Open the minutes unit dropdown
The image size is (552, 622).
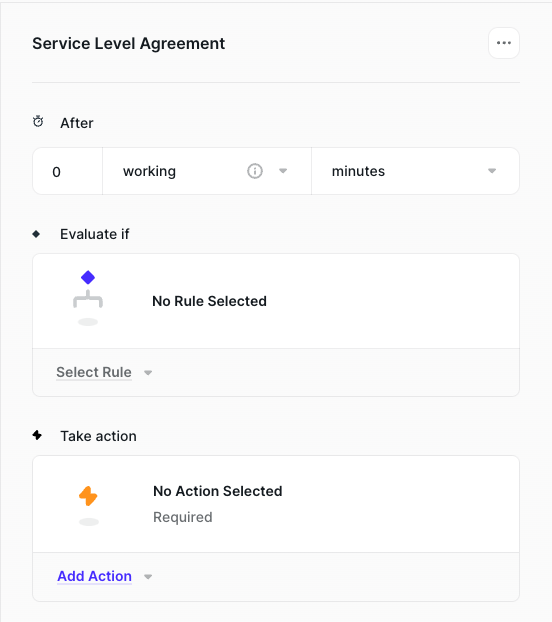[415, 171]
